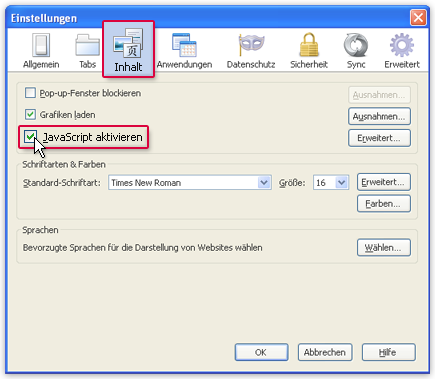Viewport: 435px width, 379px height.
Task: Toggle JavaScript aktivieren checkbox
Action: click(x=30, y=137)
